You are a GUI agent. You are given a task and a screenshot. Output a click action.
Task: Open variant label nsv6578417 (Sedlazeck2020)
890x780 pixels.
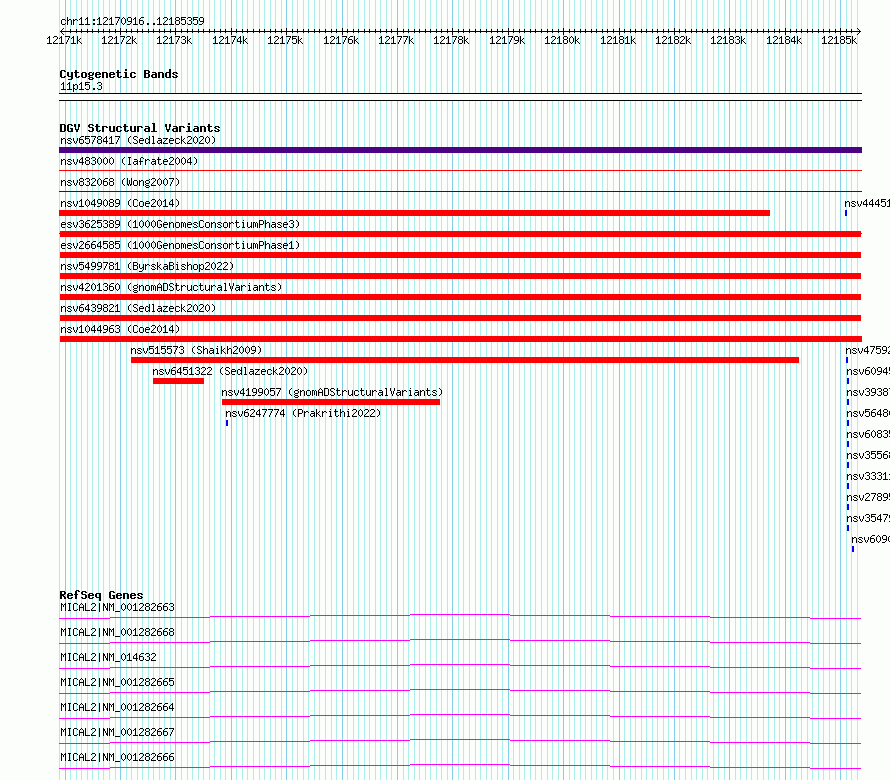click(x=138, y=140)
